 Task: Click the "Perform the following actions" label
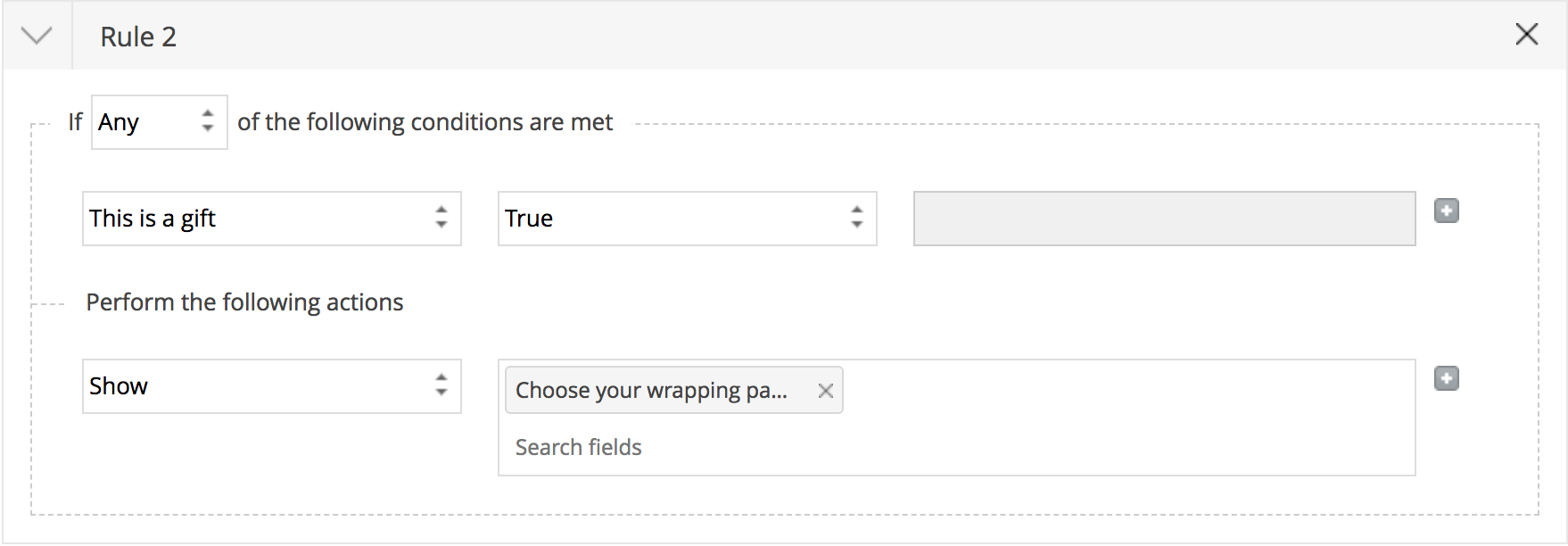(244, 302)
